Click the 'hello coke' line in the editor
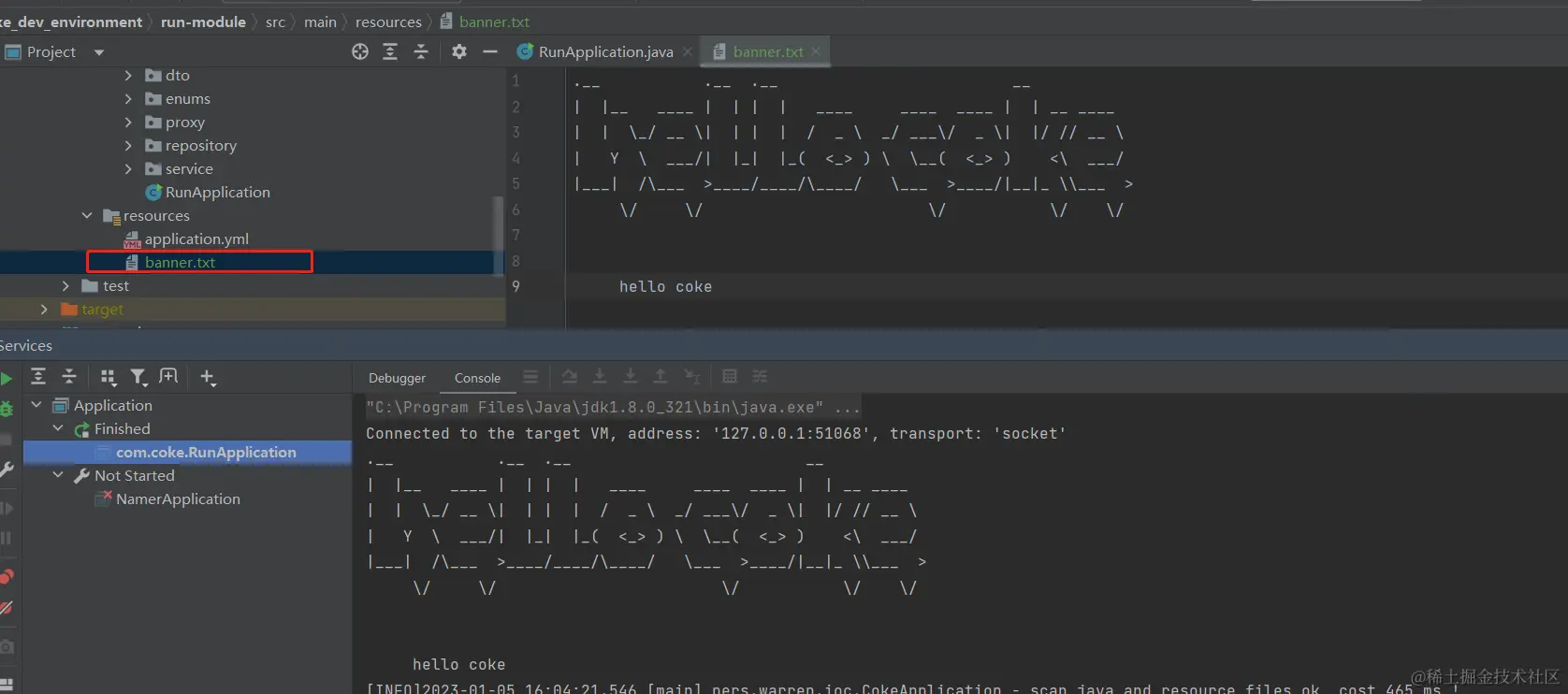This screenshot has height=694, width=1568. 665,287
